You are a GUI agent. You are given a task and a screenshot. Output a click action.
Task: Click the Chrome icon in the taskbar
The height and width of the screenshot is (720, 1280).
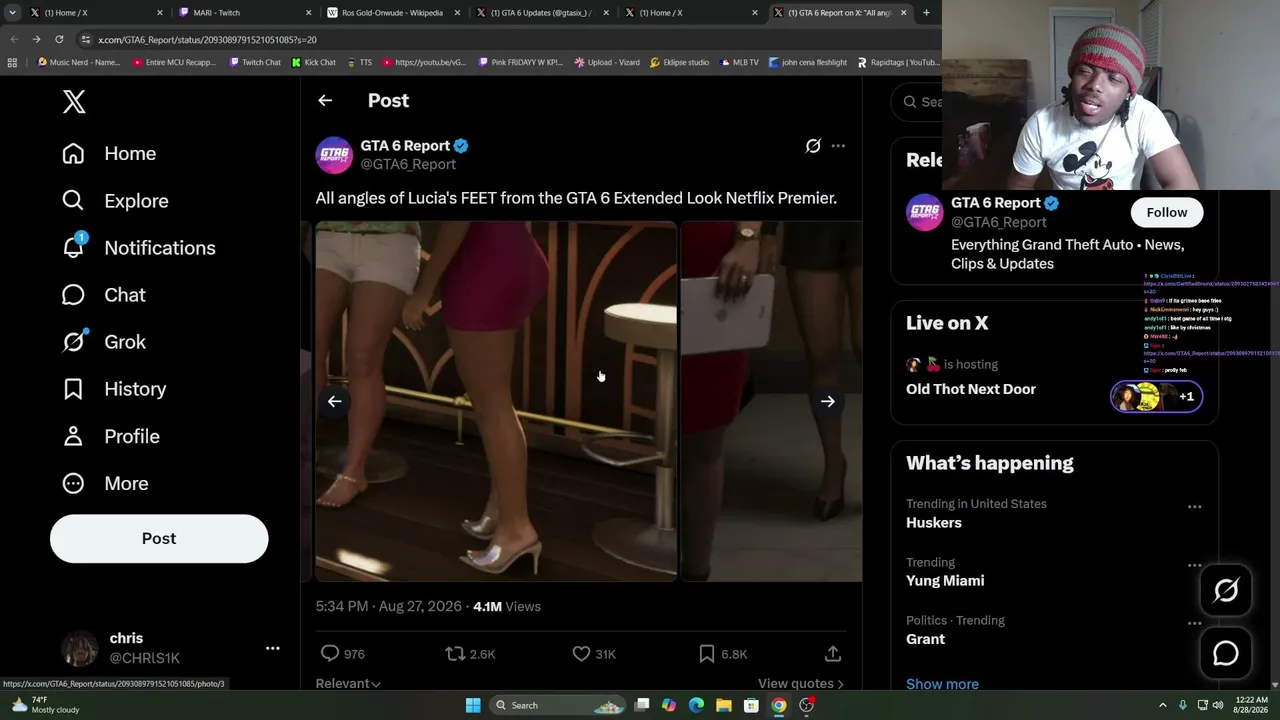coord(778,705)
